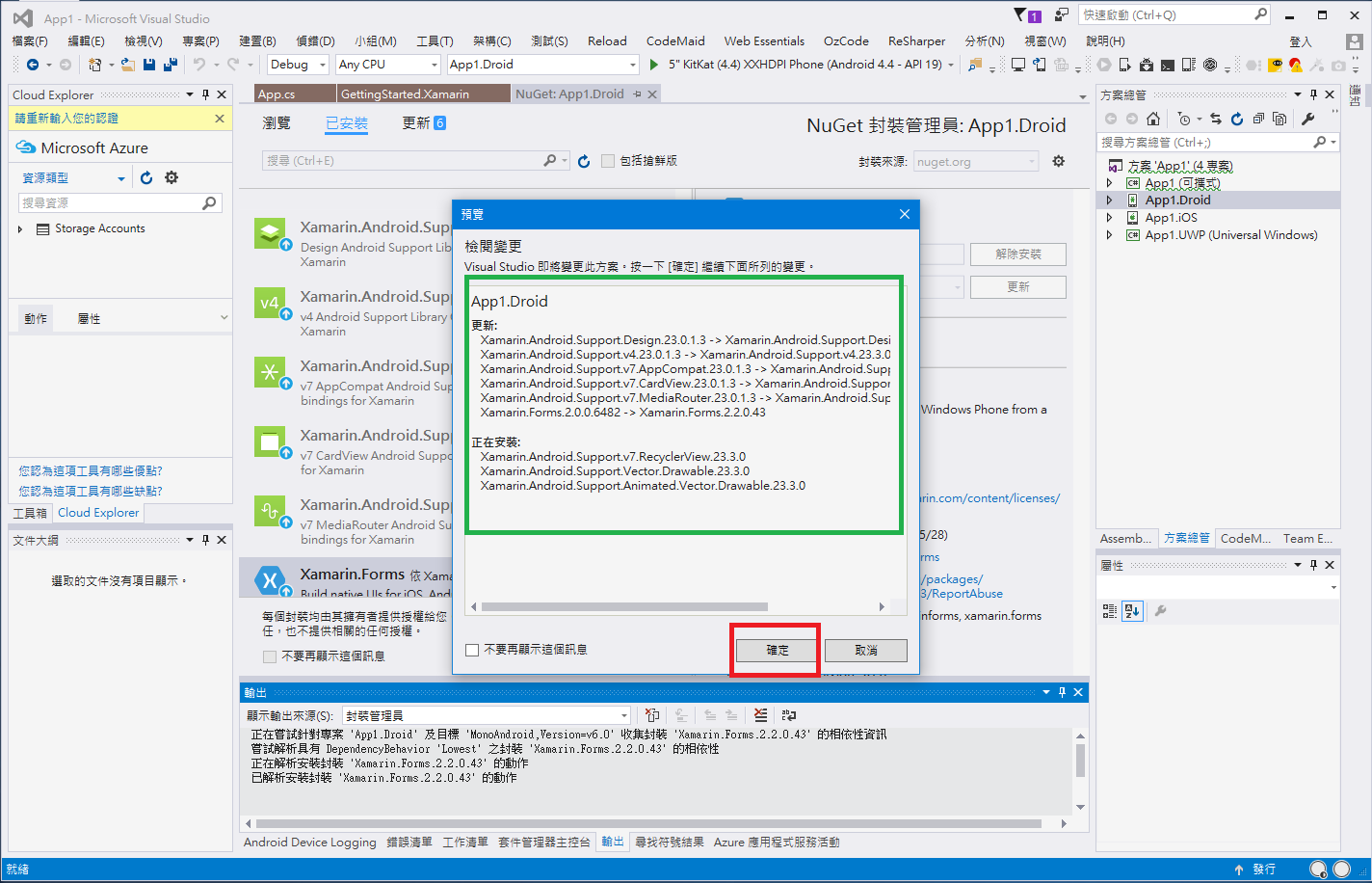Screen dimensions: 1372x883
Task: Confirm changes with the OK button in Preview dialog
Action: 777,651
